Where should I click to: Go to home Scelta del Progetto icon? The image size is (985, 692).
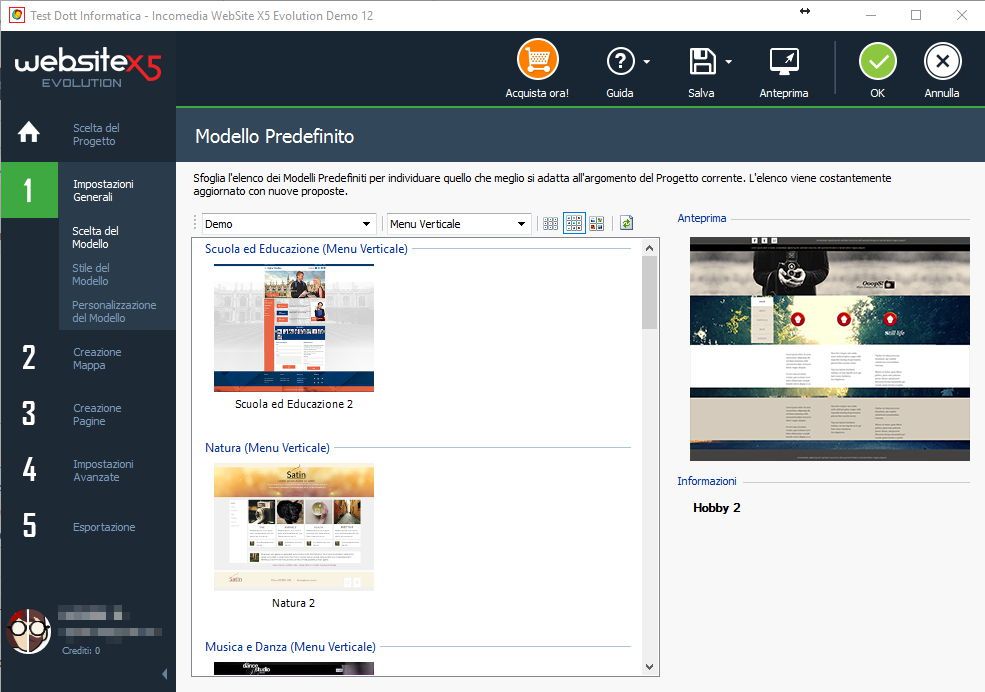pyautogui.click(x=29, y=133)
